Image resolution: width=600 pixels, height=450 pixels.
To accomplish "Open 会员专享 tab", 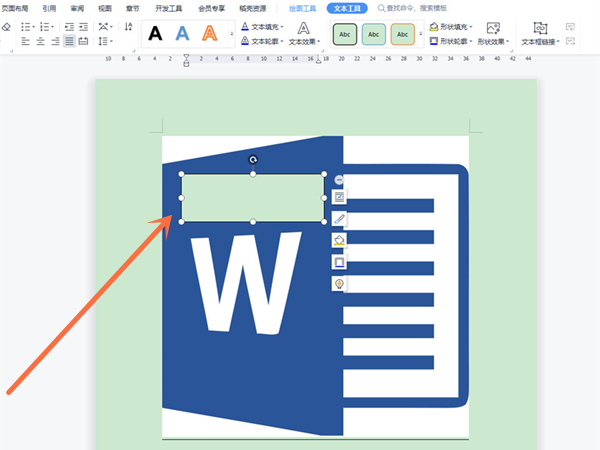I will [x=212, y=8].
